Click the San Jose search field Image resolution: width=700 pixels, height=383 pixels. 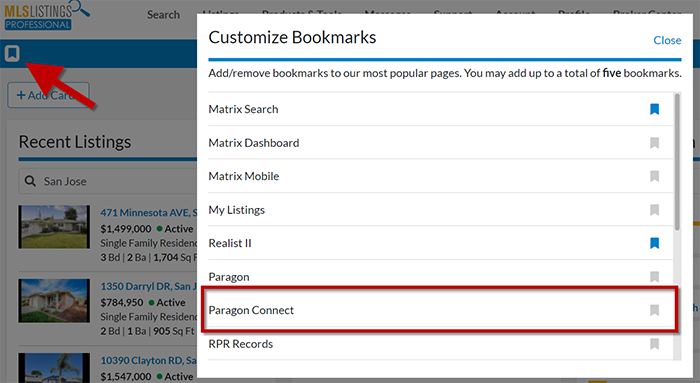tap(108, 181)
